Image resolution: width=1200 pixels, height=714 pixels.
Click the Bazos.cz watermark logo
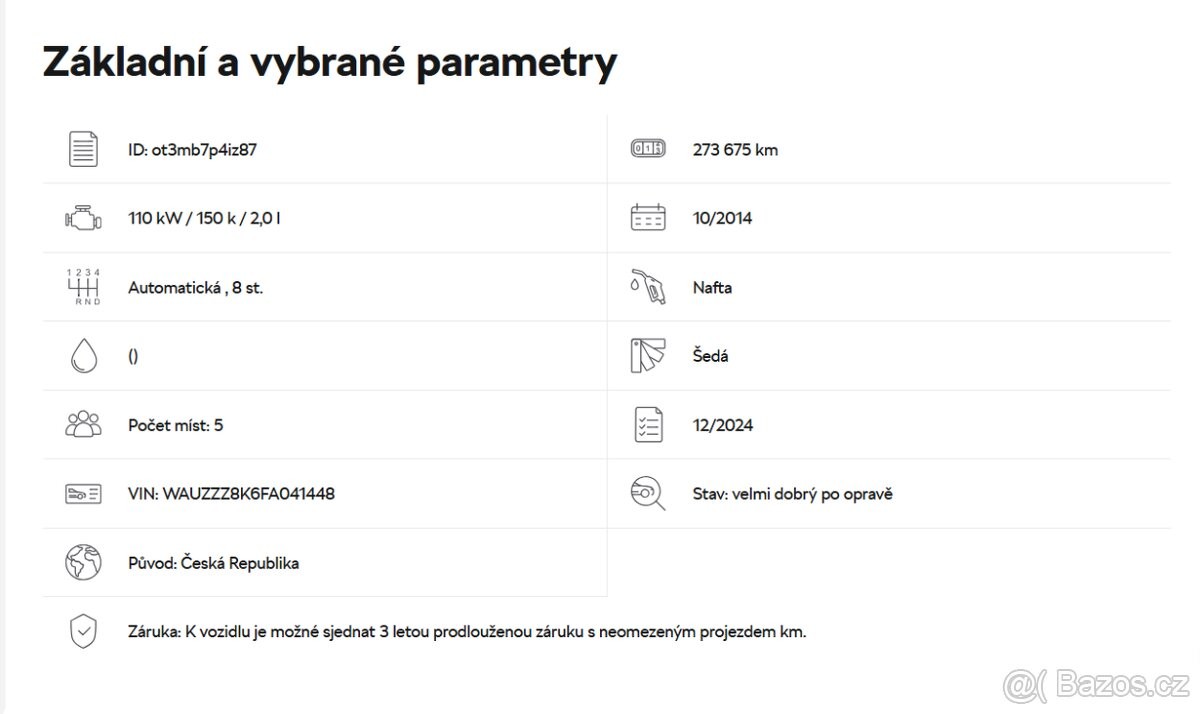click(x=1097, y=685)
